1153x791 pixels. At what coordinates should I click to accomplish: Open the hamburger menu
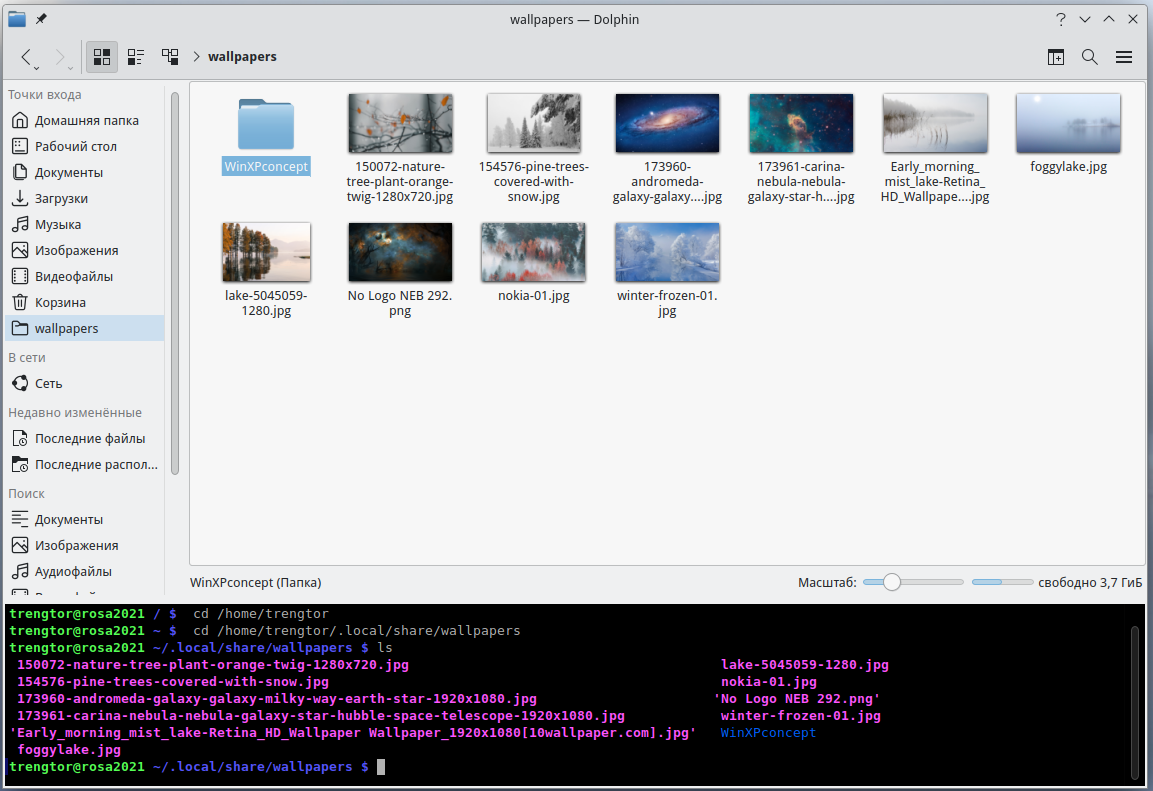click(1124, 57)
